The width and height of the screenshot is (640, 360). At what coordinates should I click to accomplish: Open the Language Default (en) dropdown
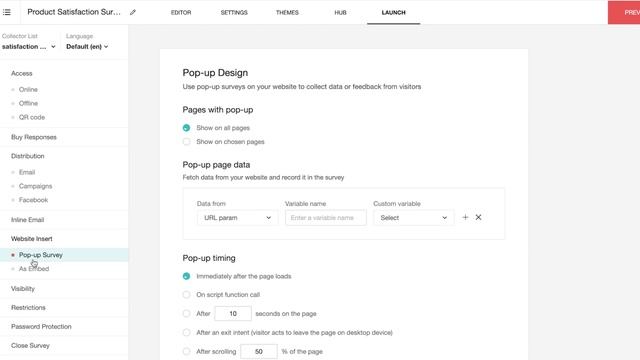point(87,47)
